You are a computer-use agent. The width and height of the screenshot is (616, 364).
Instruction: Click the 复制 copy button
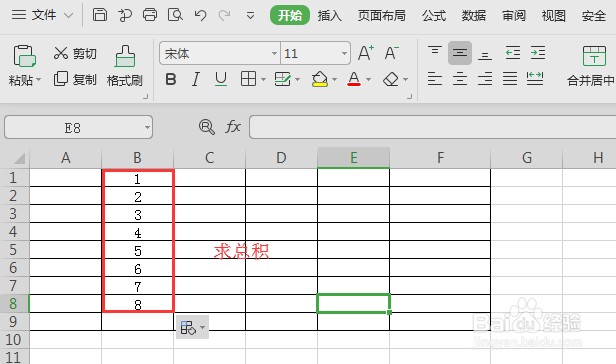[x=75, y=79]
